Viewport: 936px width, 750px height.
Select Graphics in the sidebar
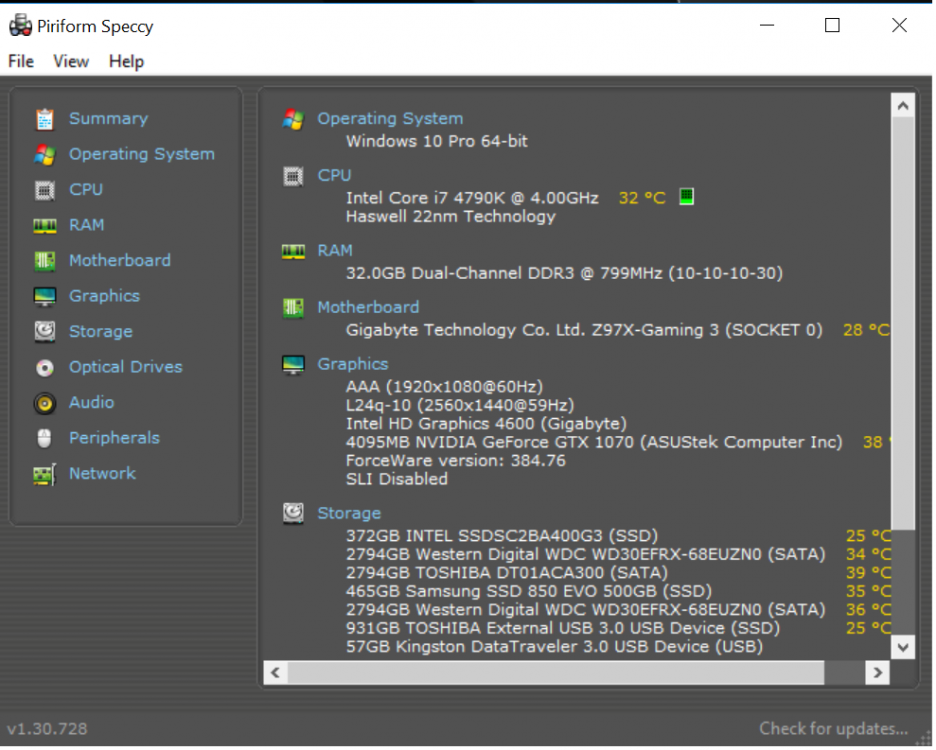[104, 296]
